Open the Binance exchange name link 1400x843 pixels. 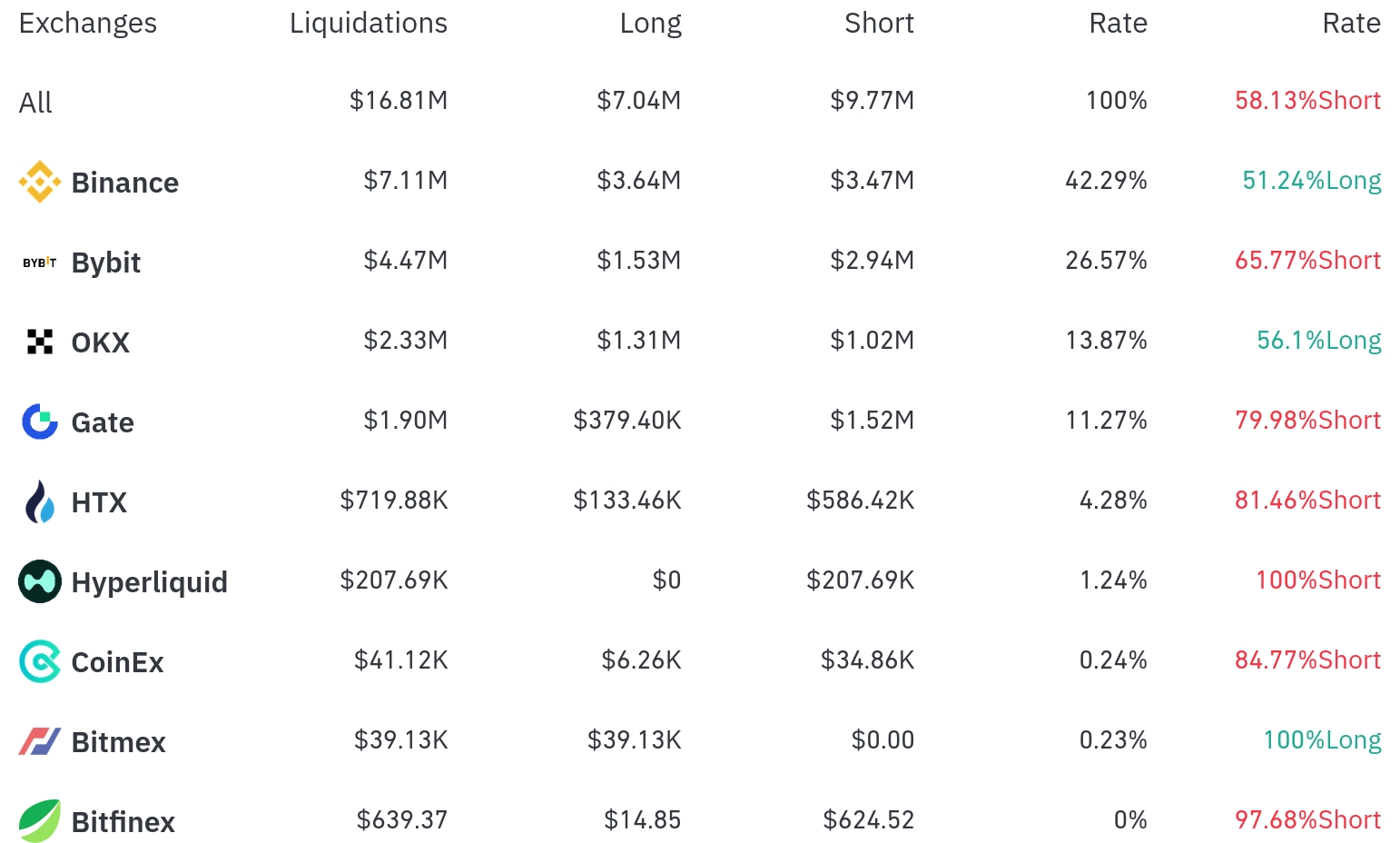click(124, 183)
